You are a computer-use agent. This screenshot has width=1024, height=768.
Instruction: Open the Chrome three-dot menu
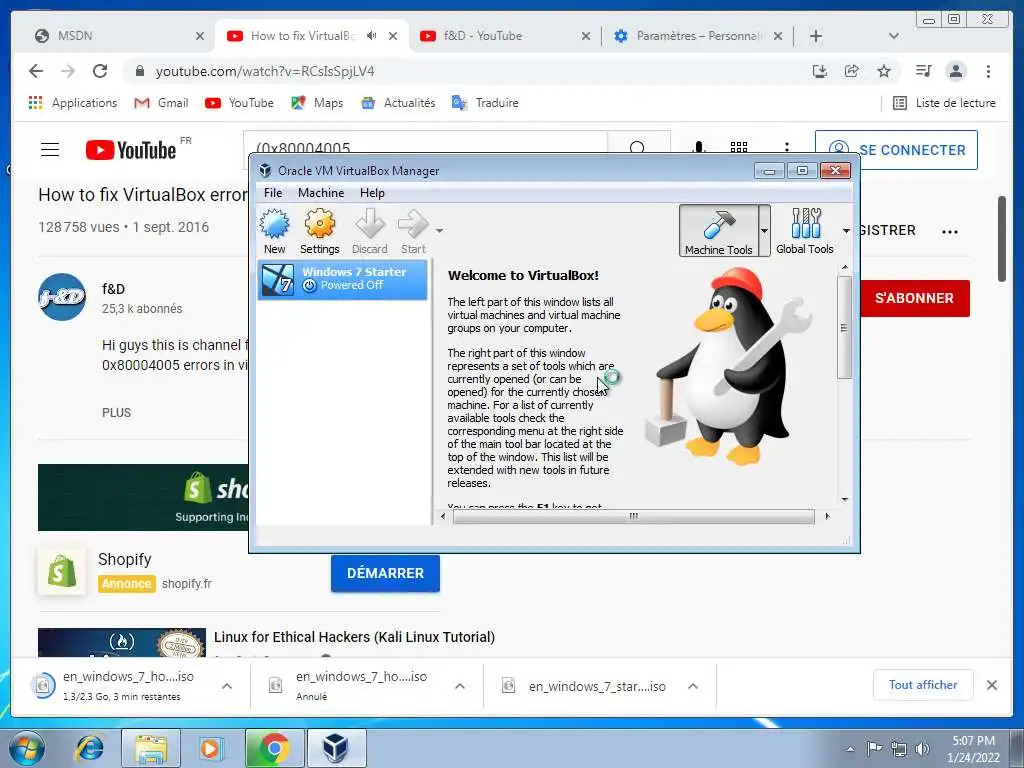988,71
